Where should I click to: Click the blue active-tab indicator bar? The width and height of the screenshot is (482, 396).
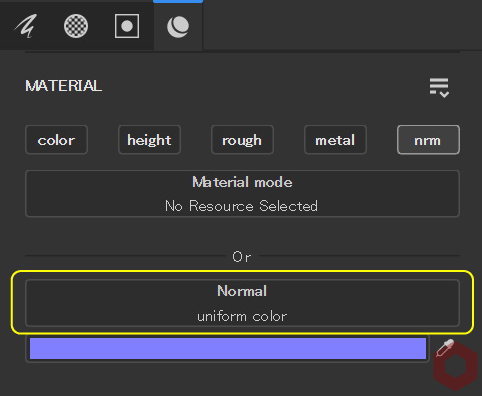pyautogui.click(x=178, y=1)
